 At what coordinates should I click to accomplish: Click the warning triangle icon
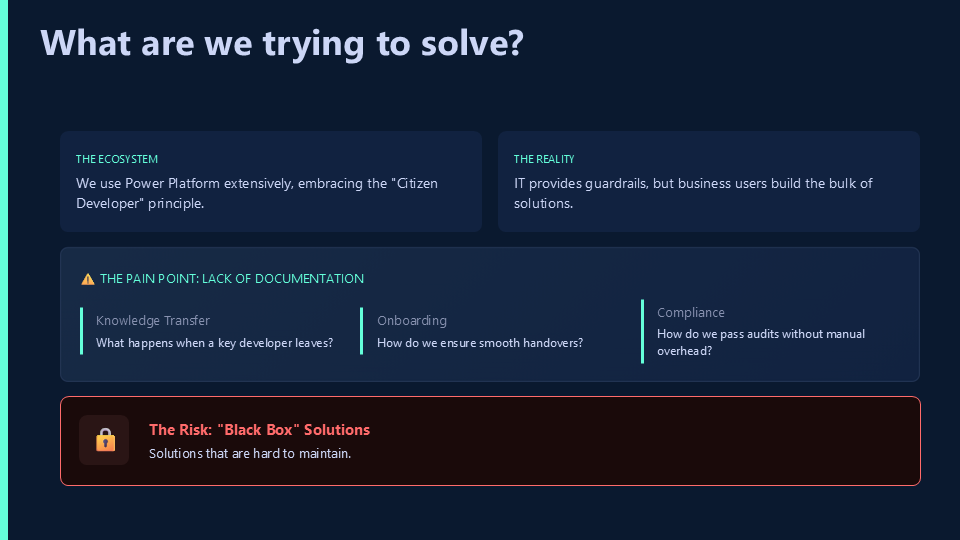coord(88,279)
